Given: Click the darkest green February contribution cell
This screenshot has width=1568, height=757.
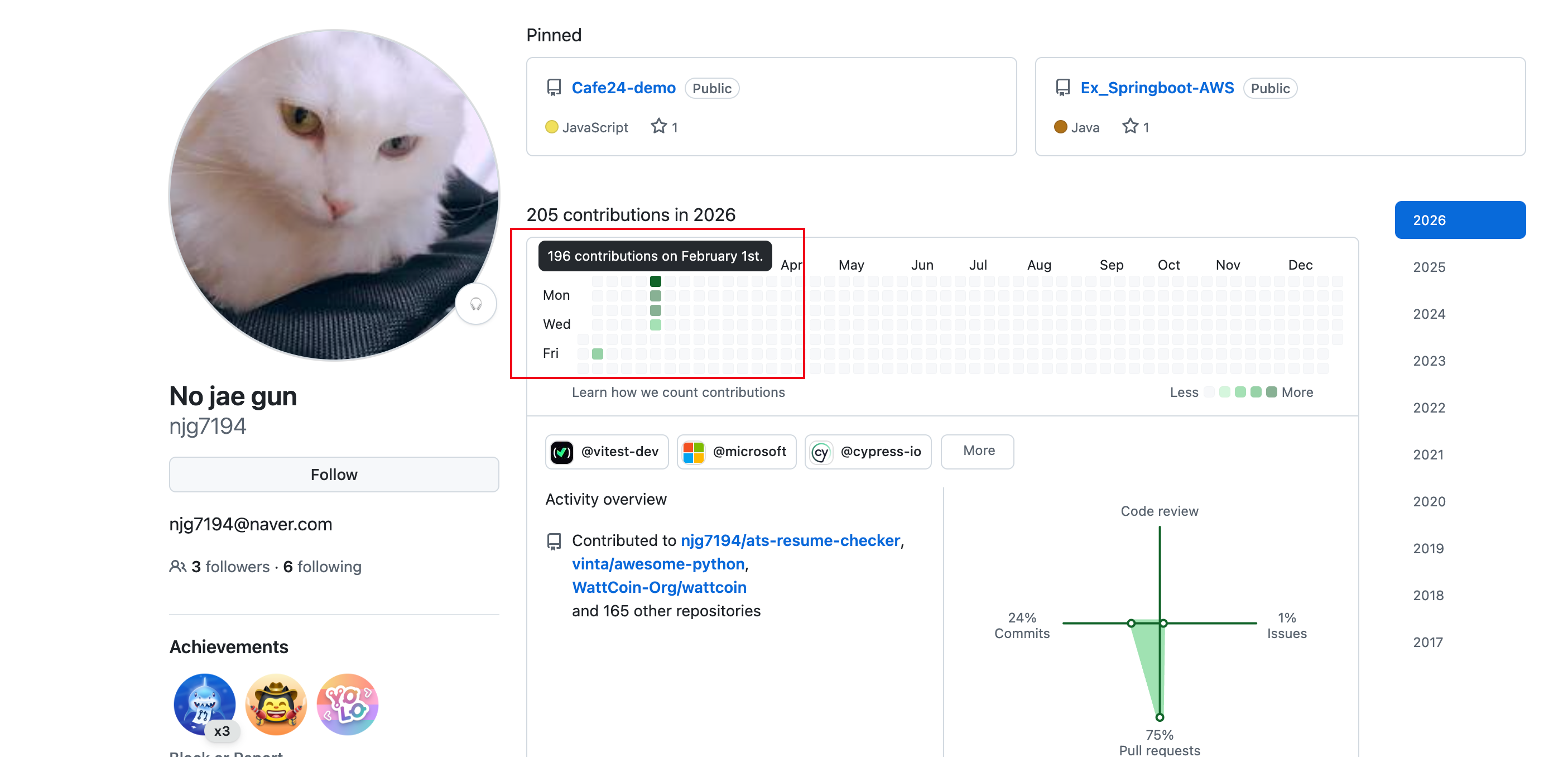Looking at the screenshot, I should click(x=655, y=281).
